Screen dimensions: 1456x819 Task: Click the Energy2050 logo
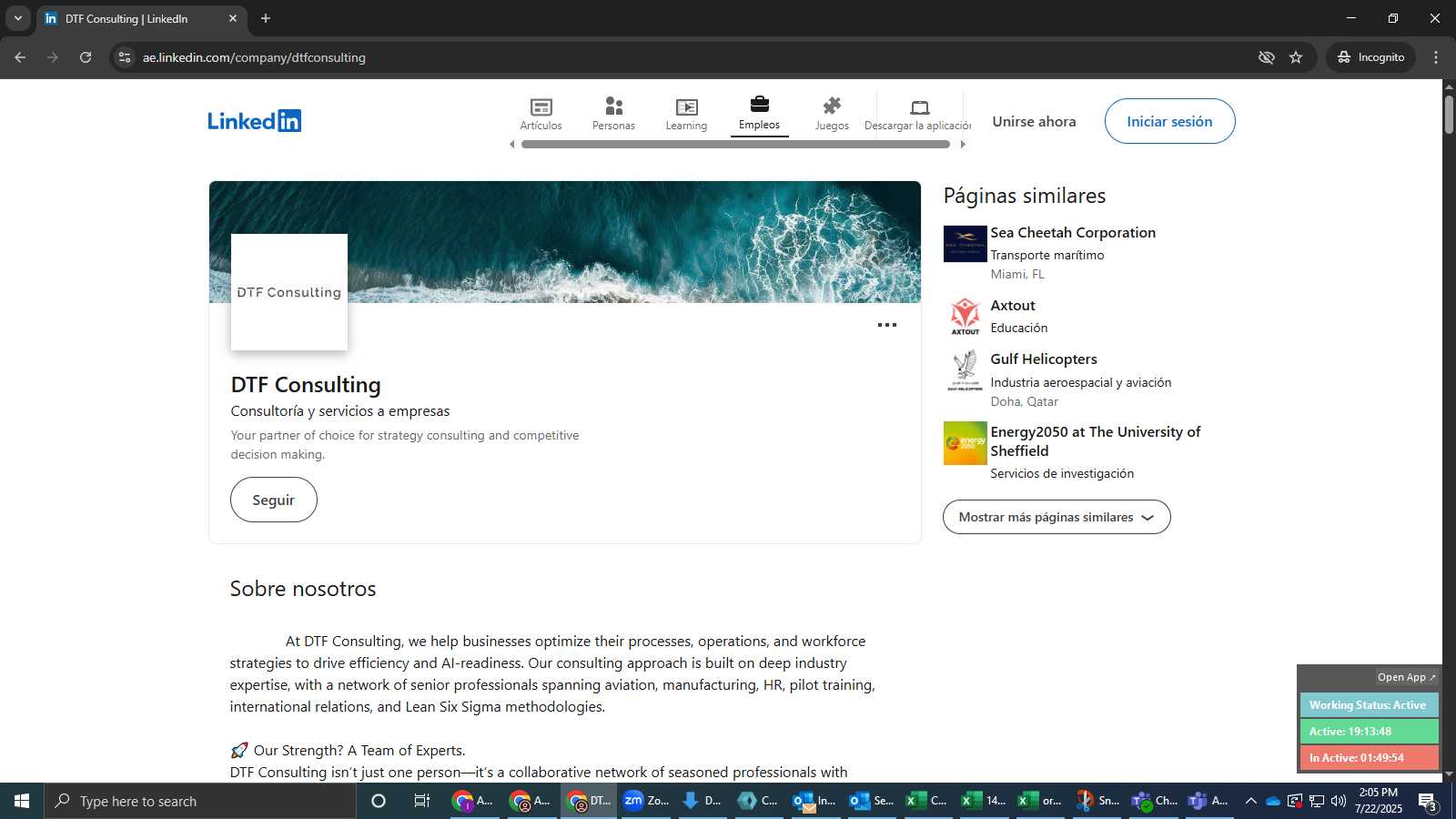pyautogui.click(x=966, y=443)
